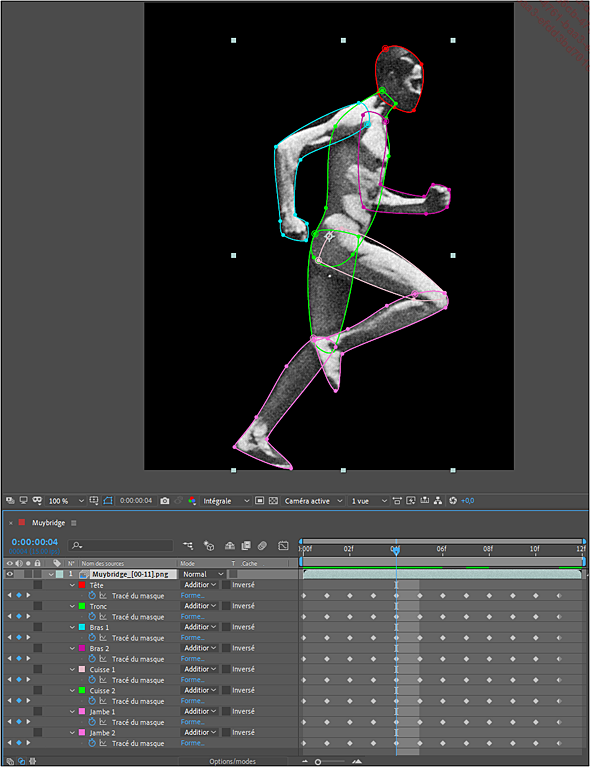Select the Muybridge composition tab
Screen dimensions: 590x767
pyautogui.click(x=48, y=523)
